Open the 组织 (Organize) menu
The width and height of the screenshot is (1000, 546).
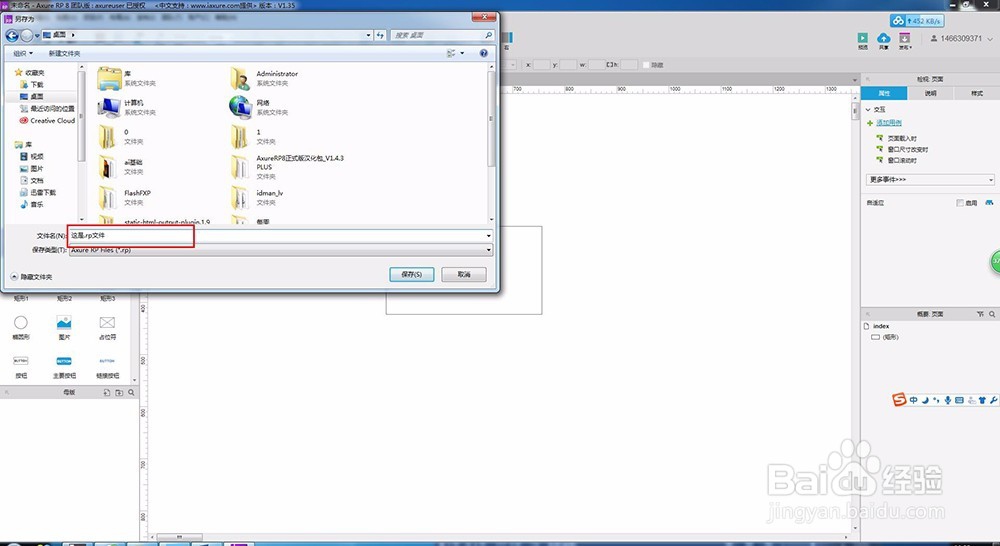pos(23,54)
